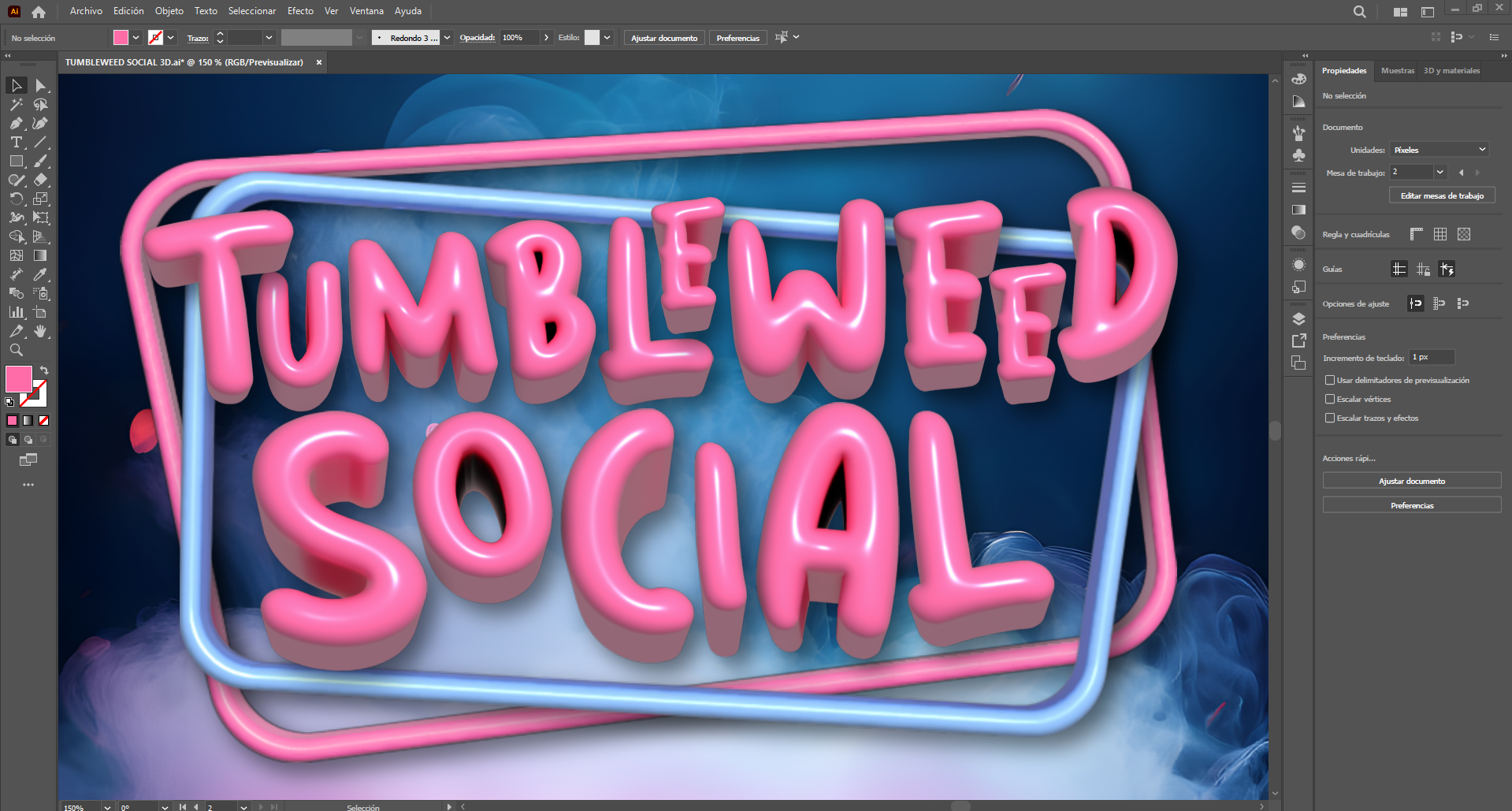The height and width of the screenshot is (811, 1512).
Task: Close the TUMBLEWEED SOCIAL 3D.ai tab
Action: point(319,62)
